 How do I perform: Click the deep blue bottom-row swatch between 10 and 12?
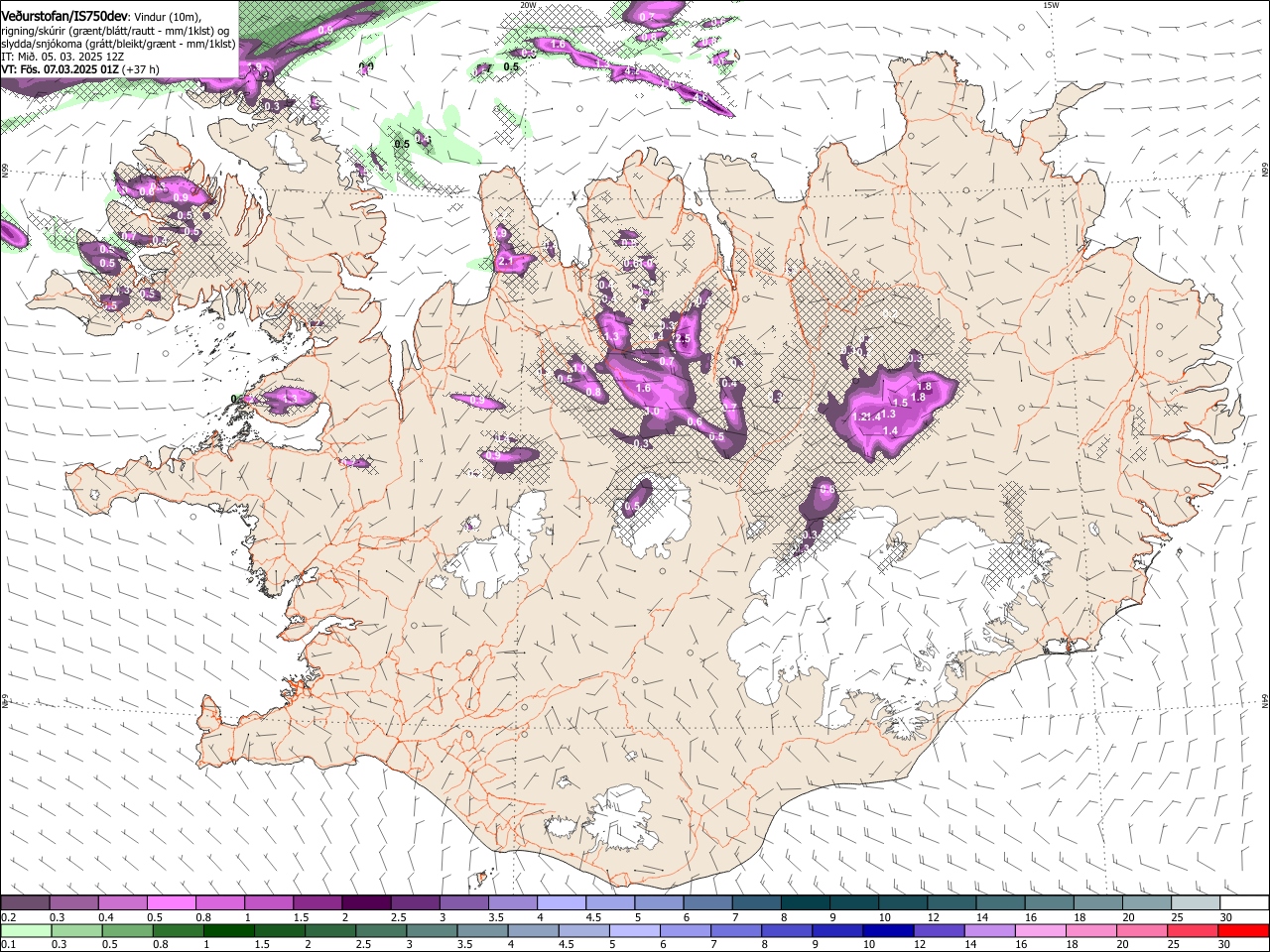pos(889,930)
